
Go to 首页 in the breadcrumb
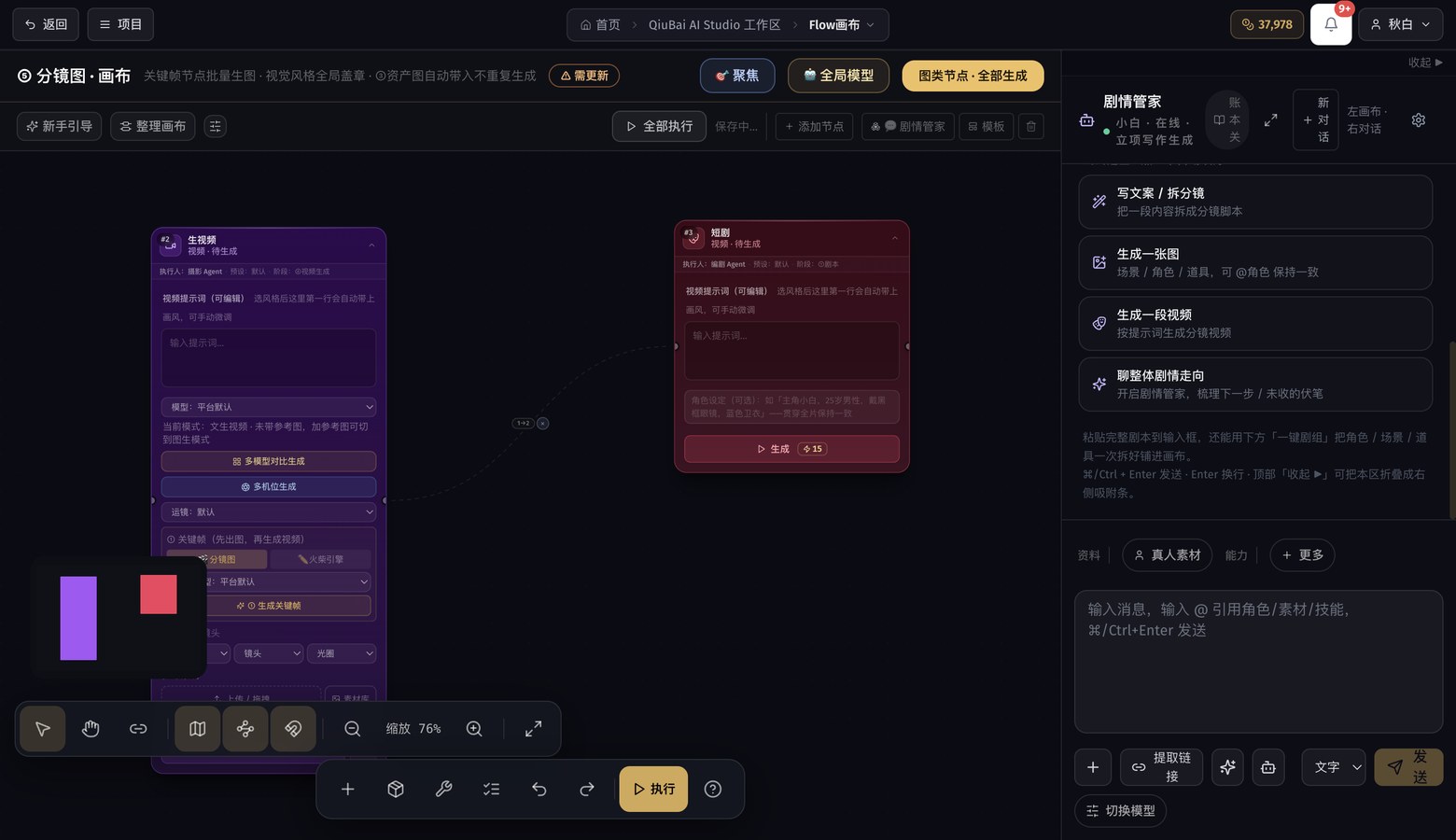coord(600,25)
